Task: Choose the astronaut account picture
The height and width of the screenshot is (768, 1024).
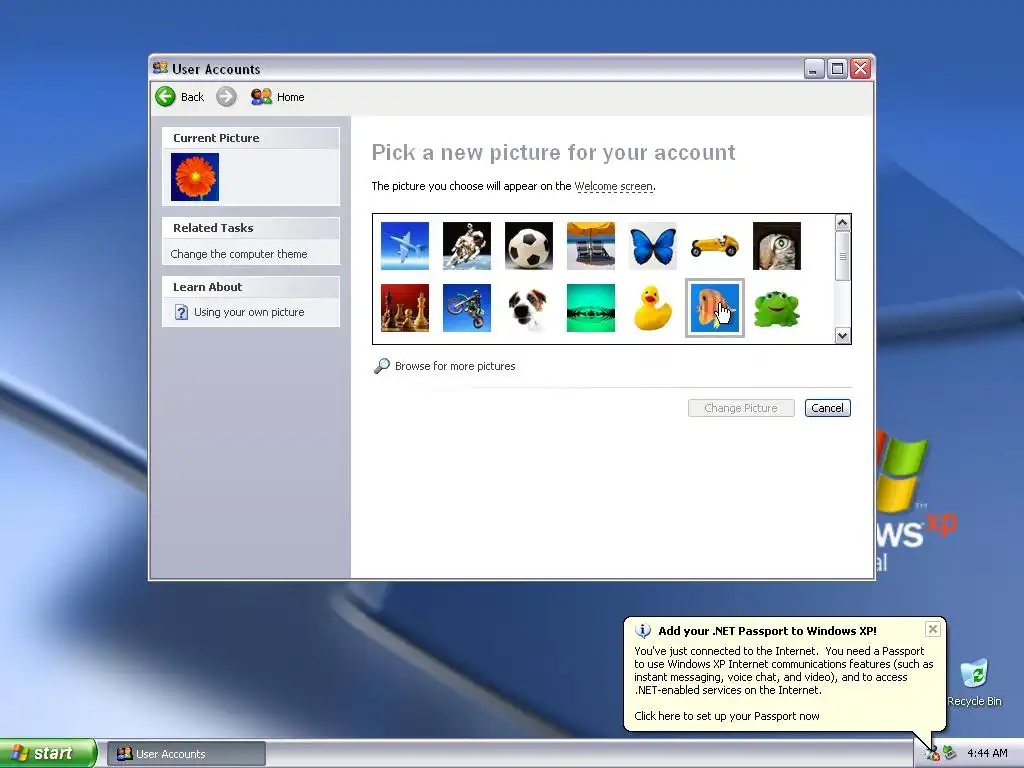Action: click(466, 246)
